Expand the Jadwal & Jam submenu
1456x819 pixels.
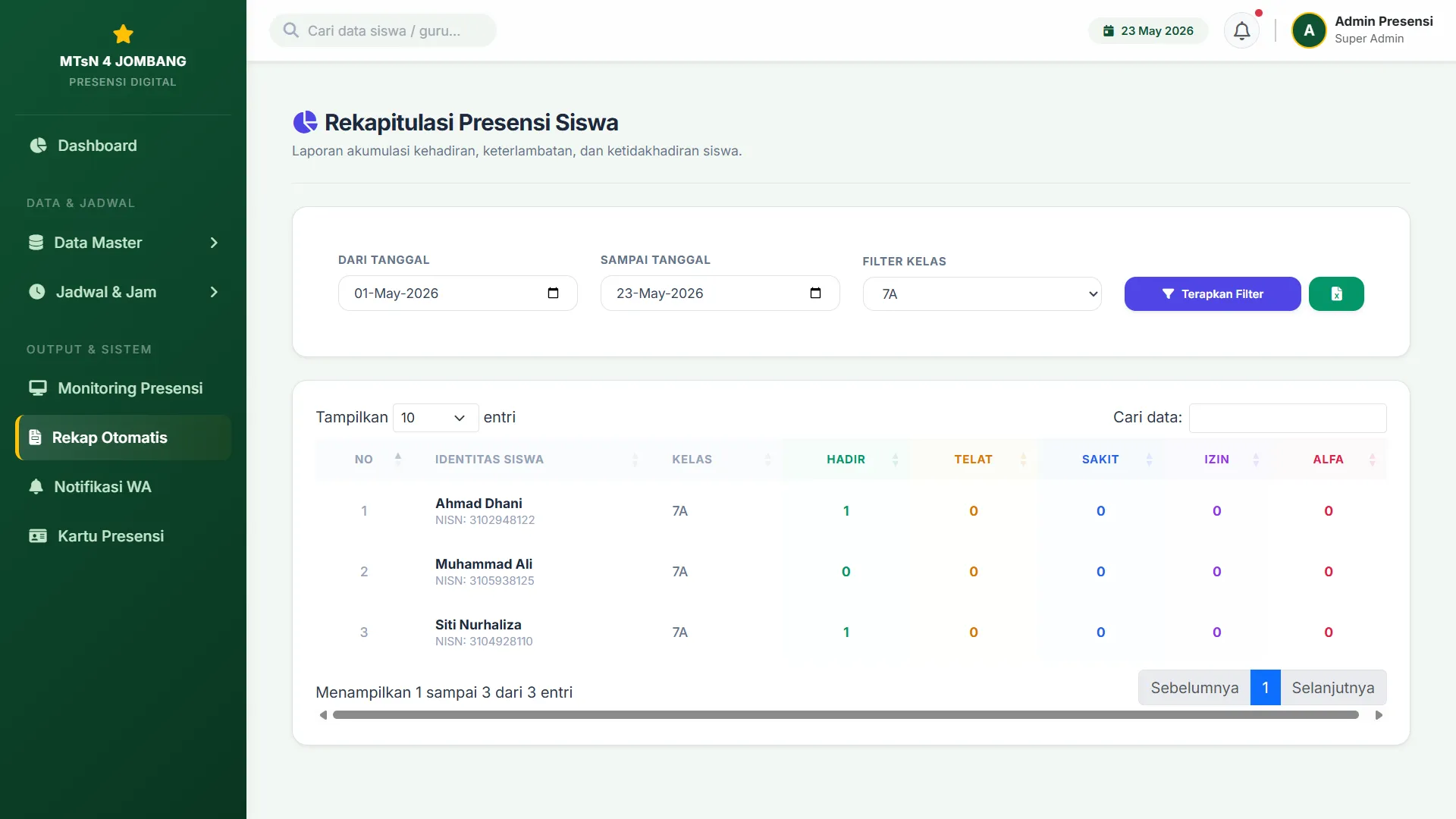tap(123, 292)
